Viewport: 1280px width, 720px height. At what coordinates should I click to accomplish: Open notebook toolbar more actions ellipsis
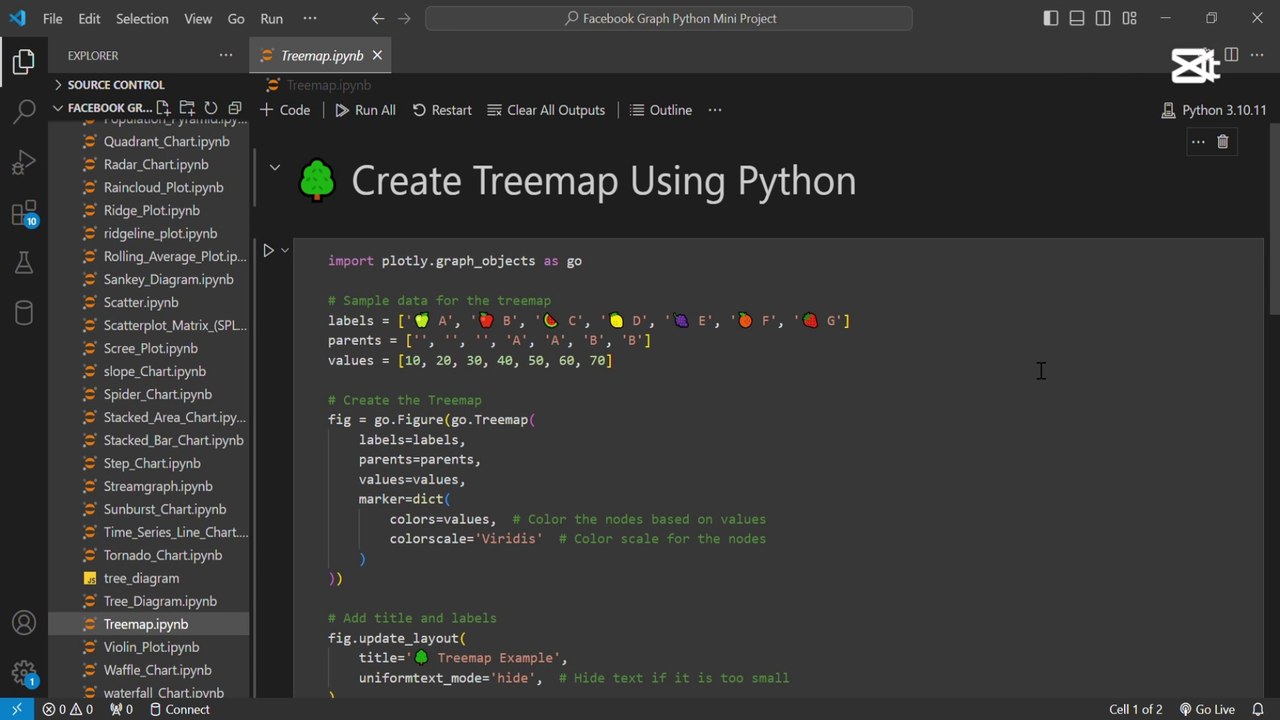pyautogui.click(x=715, y=110)
